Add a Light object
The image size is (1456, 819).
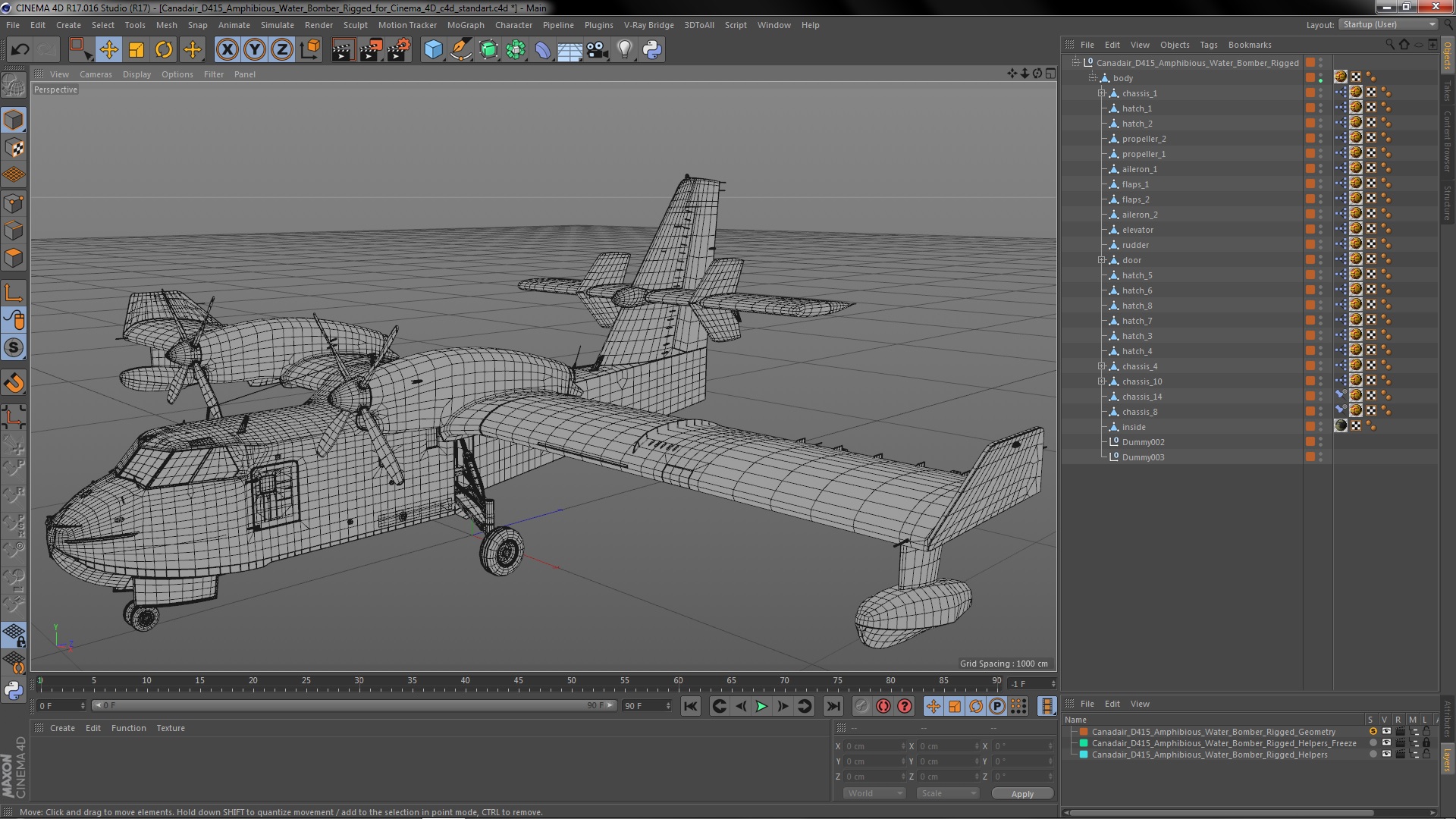625,50
